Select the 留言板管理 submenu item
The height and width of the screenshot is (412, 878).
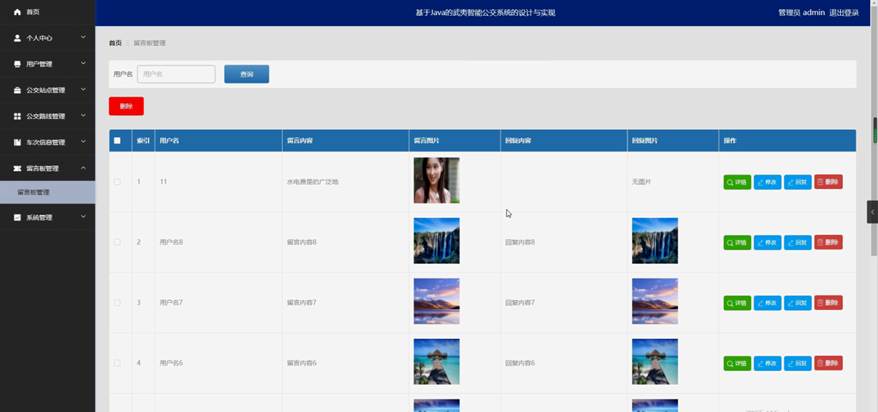click(x=48, y=192)
